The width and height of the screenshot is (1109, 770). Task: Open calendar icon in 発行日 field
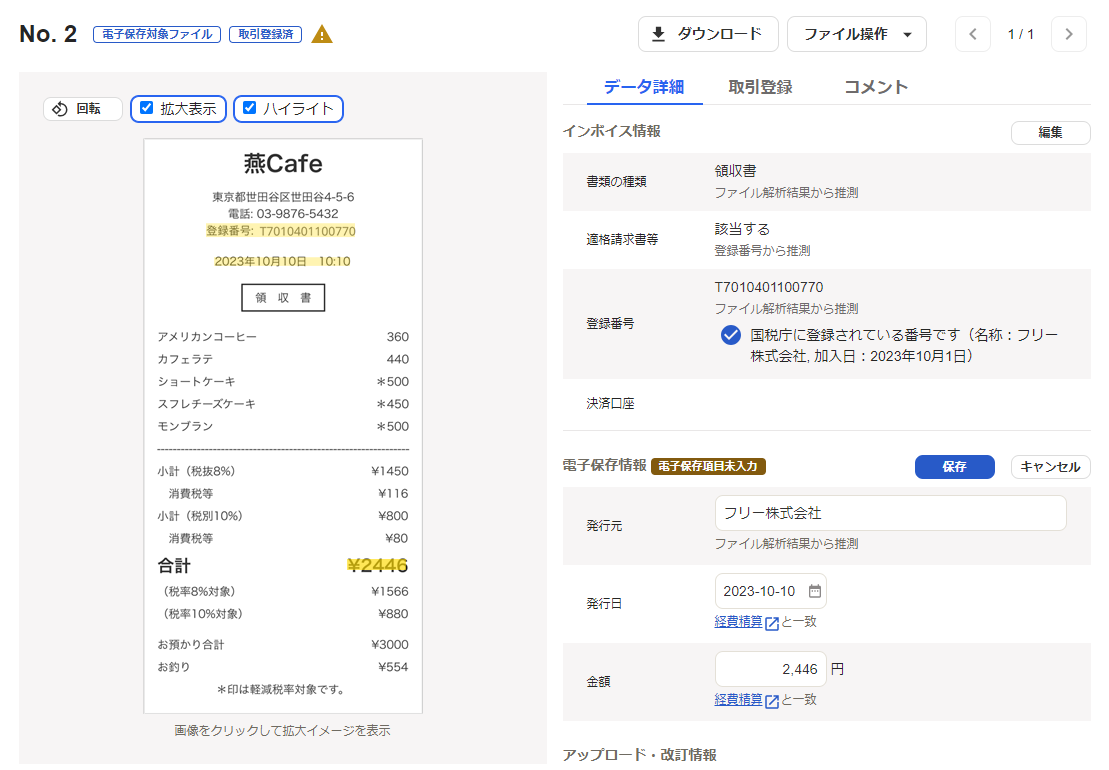tap(815, 591)
